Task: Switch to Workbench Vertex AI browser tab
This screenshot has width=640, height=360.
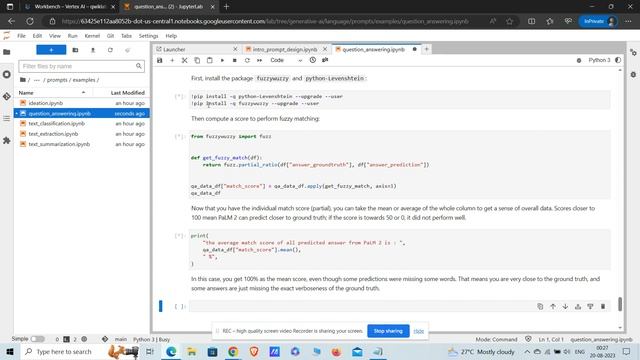Action: [69, 7]
